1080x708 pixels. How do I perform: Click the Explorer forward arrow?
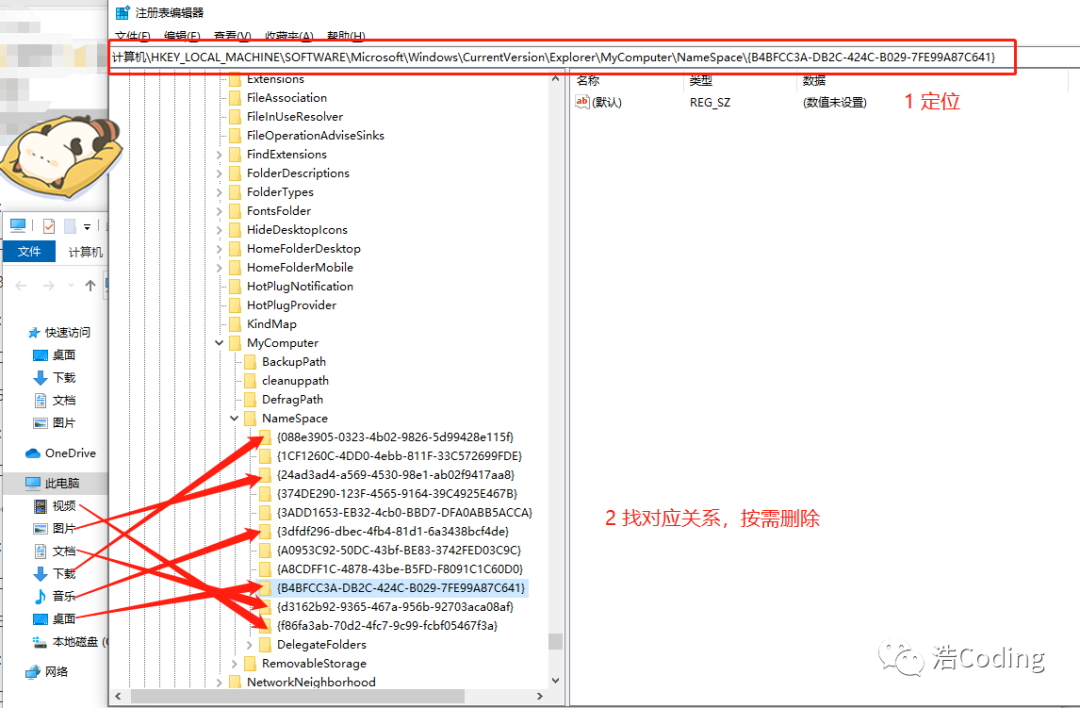point(48,285)
